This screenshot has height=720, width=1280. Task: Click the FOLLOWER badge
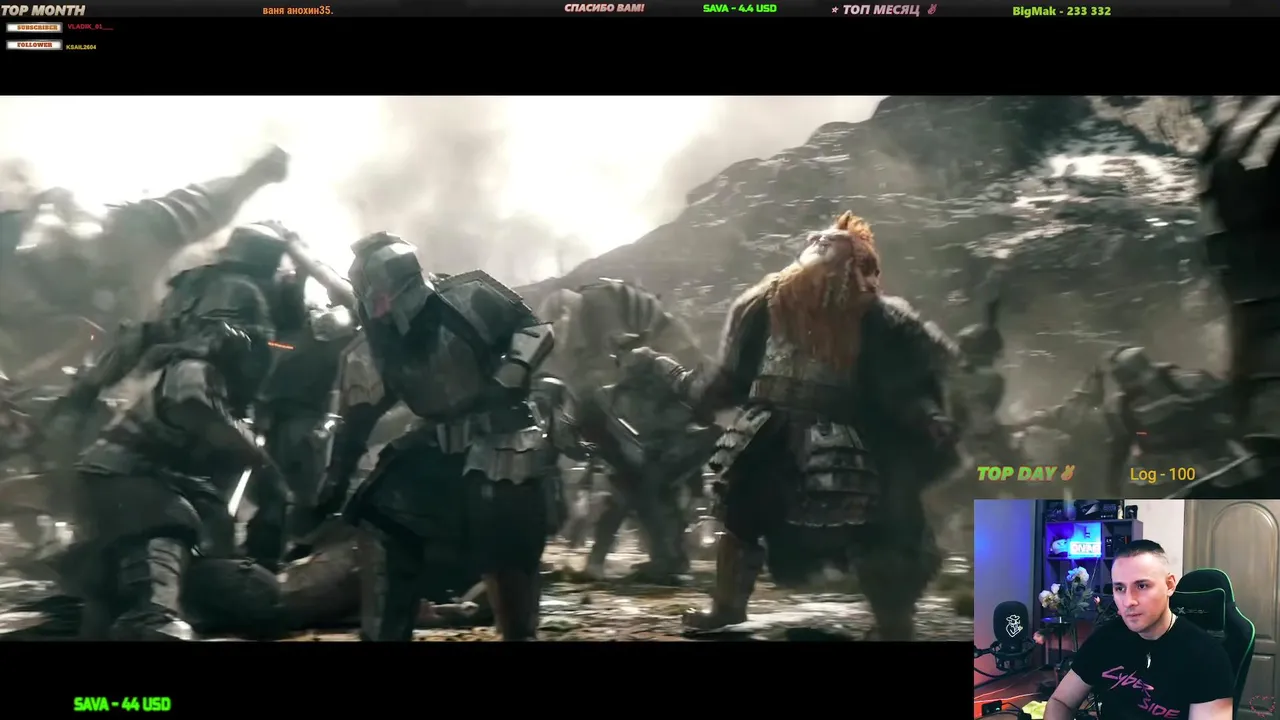(x=34, y=45)
